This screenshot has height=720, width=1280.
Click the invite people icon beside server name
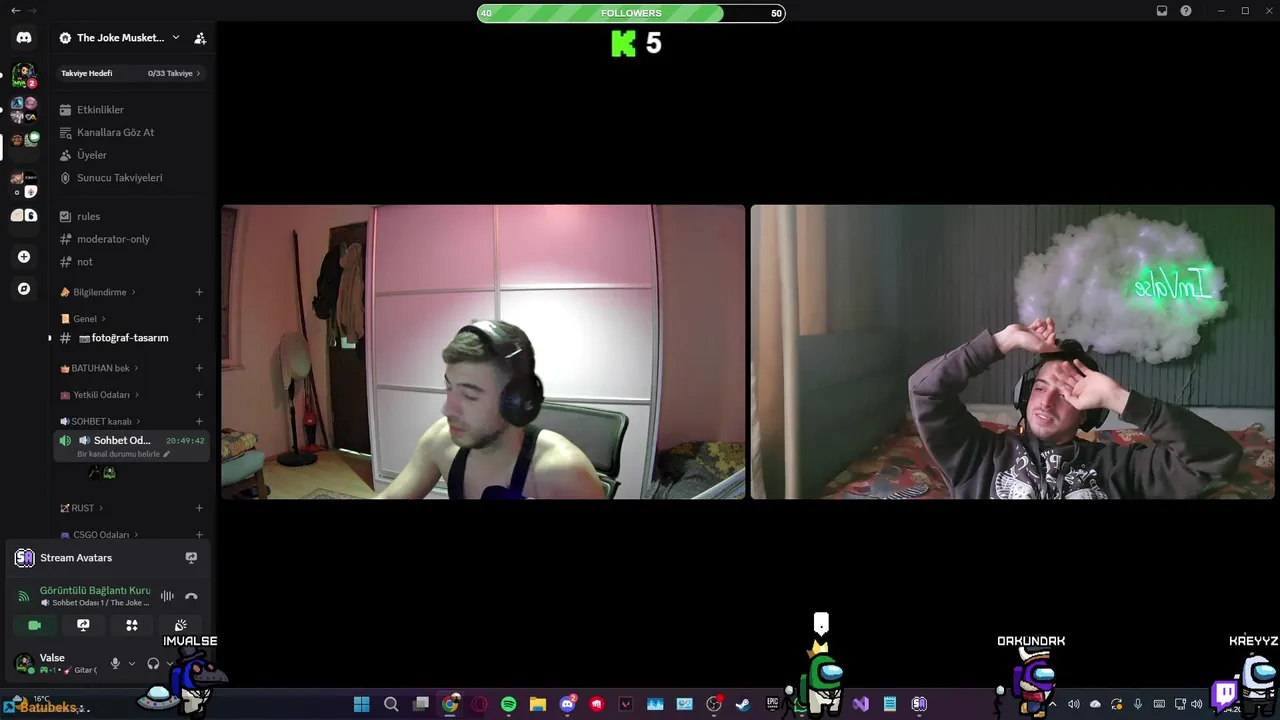[x=200, y=38]
